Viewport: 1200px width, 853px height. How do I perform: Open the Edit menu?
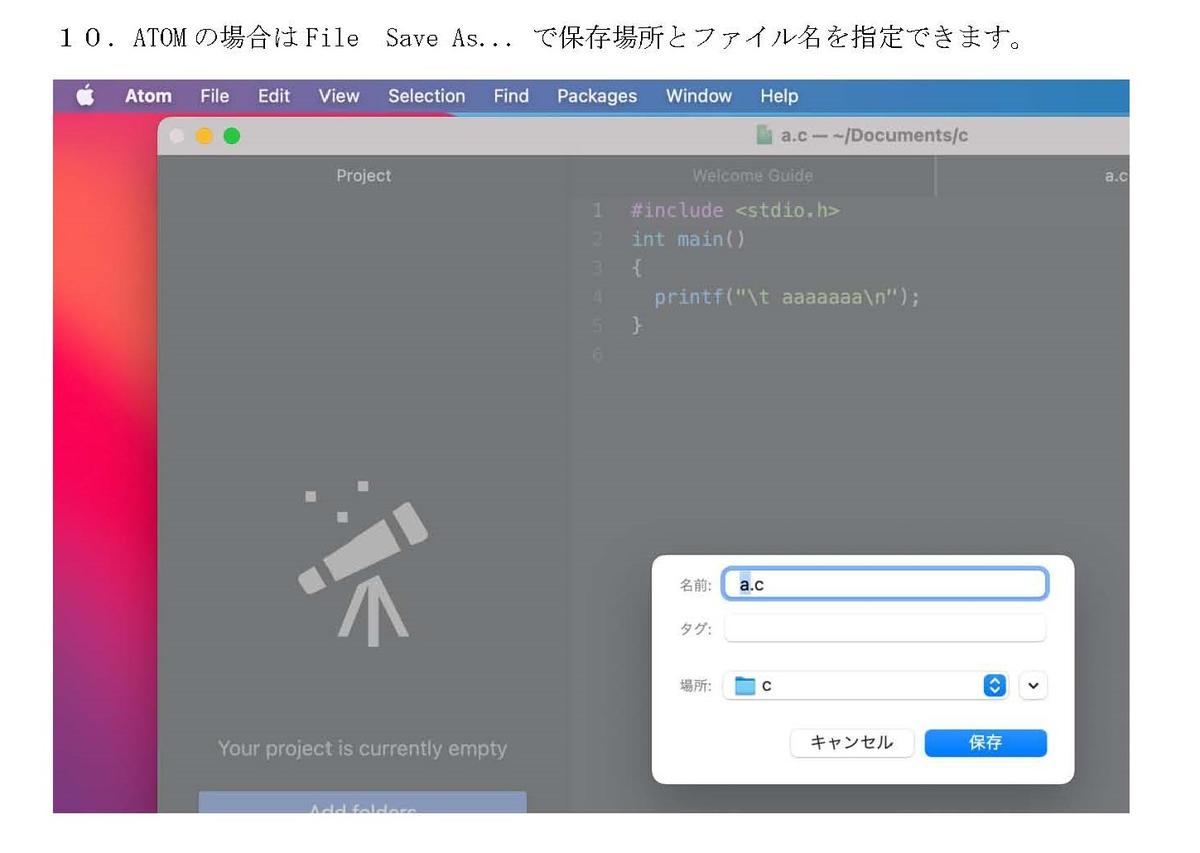(x=273, y=96)
